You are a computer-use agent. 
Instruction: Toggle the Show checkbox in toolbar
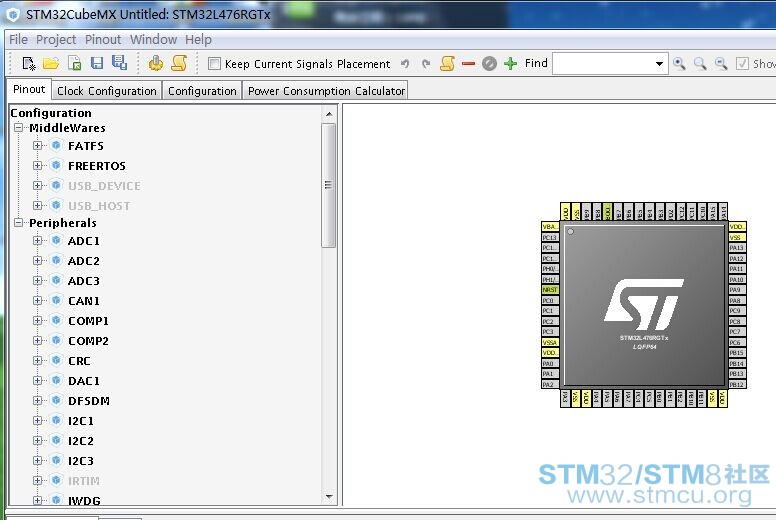tap(742, 63)
